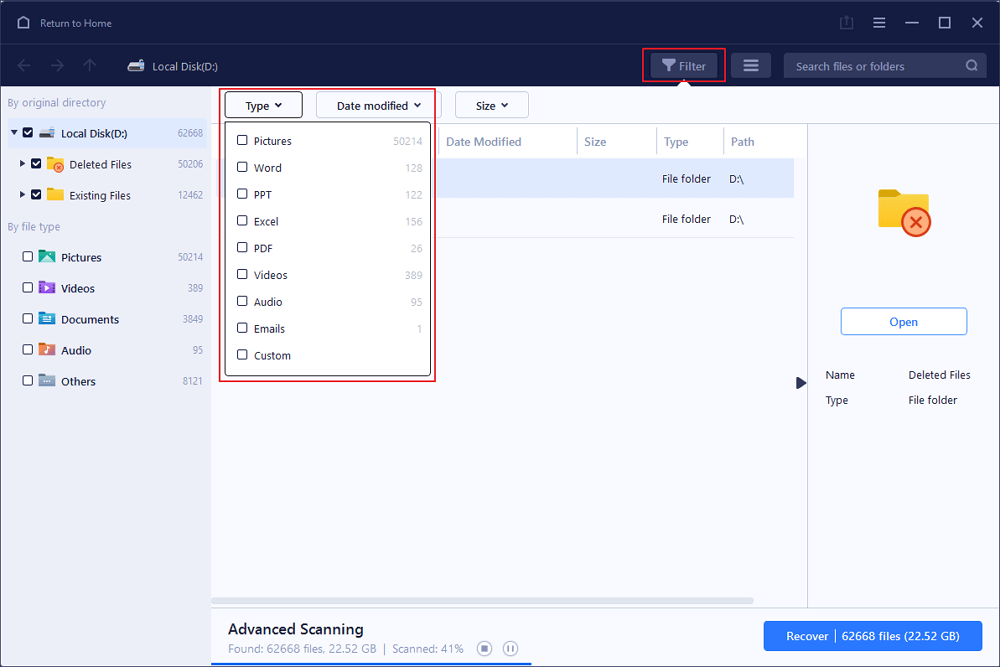The width and height of the screenshot is (1000, 667).
Task: Pause the advanced scanning
Action: 510,649
